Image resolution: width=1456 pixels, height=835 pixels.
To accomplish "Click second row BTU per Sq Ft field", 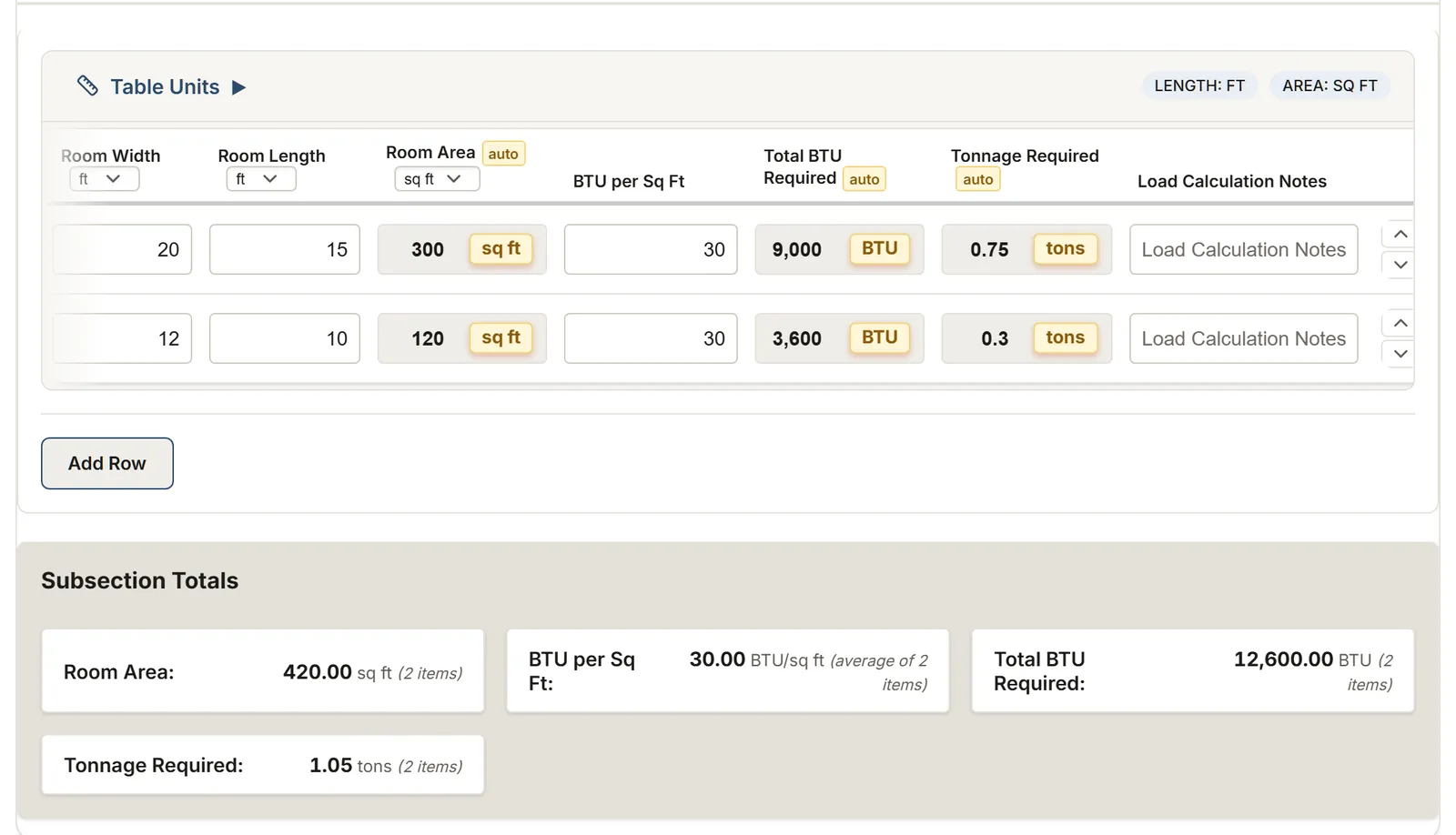I will pyautogui.click(x=651, y=338).
